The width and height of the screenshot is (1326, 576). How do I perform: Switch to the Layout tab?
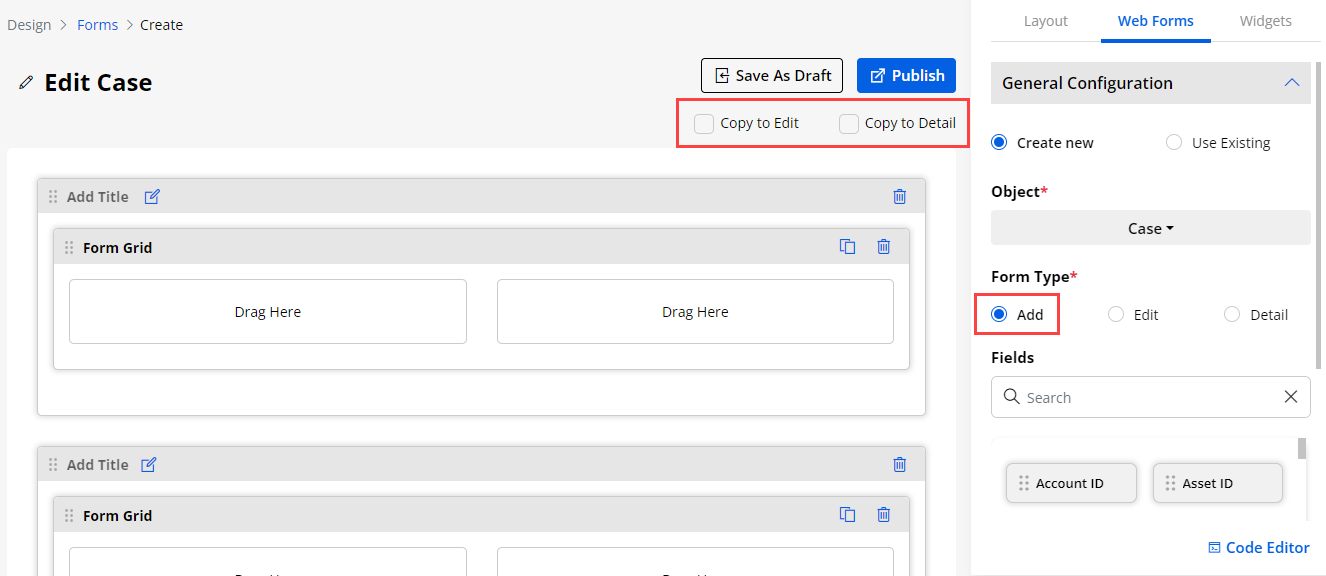pyautogui.click(x=1045, y=21)
